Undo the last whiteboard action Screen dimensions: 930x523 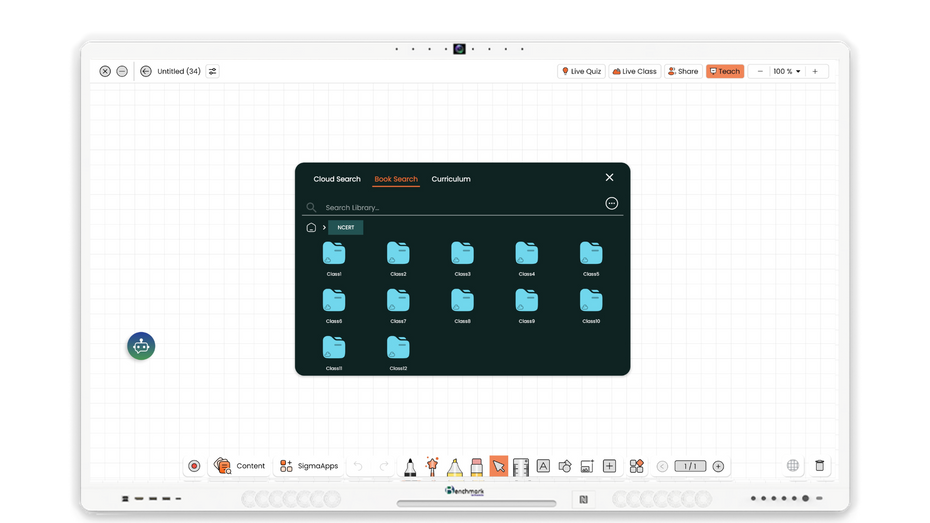click(x=358, y=466)
